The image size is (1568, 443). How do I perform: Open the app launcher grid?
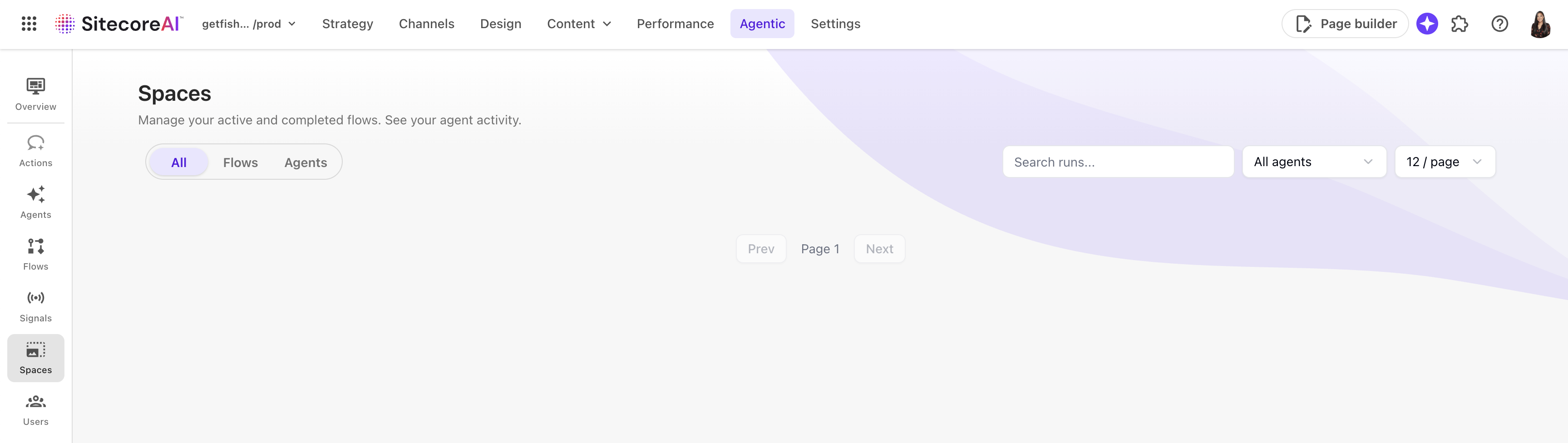tap(29, 24)
